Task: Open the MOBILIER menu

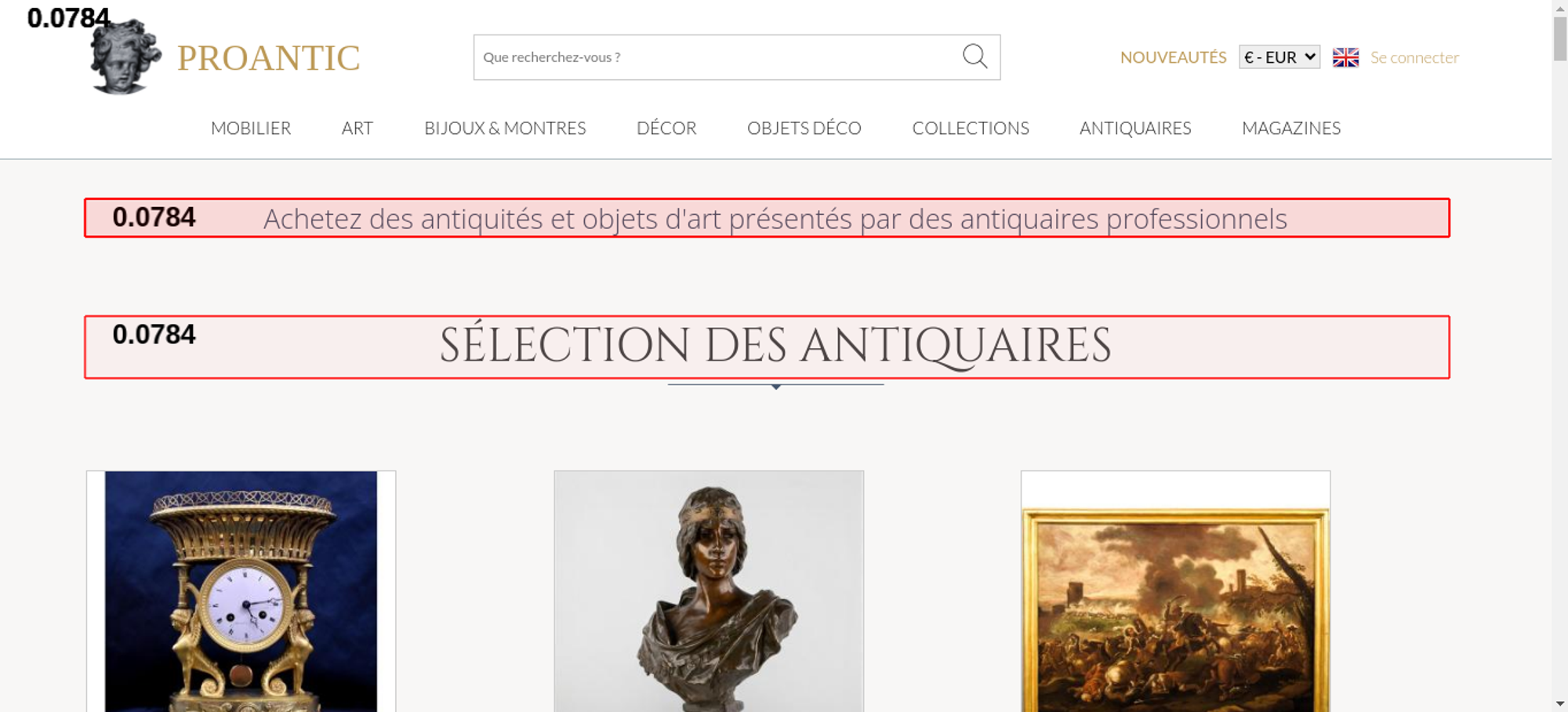Action: pos(251,128)
